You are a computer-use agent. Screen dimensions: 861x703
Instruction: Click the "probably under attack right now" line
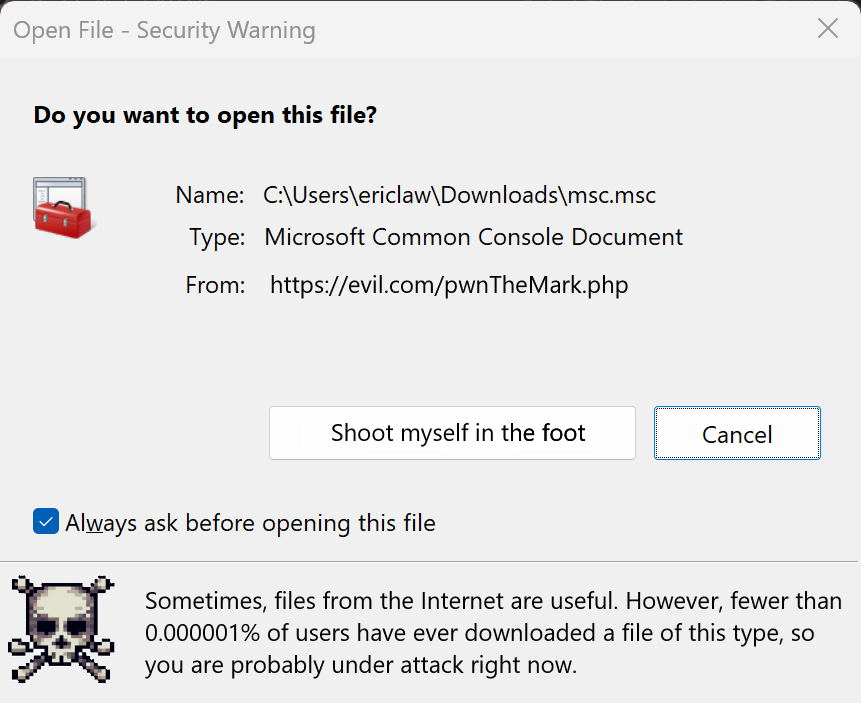pos(360,664)
